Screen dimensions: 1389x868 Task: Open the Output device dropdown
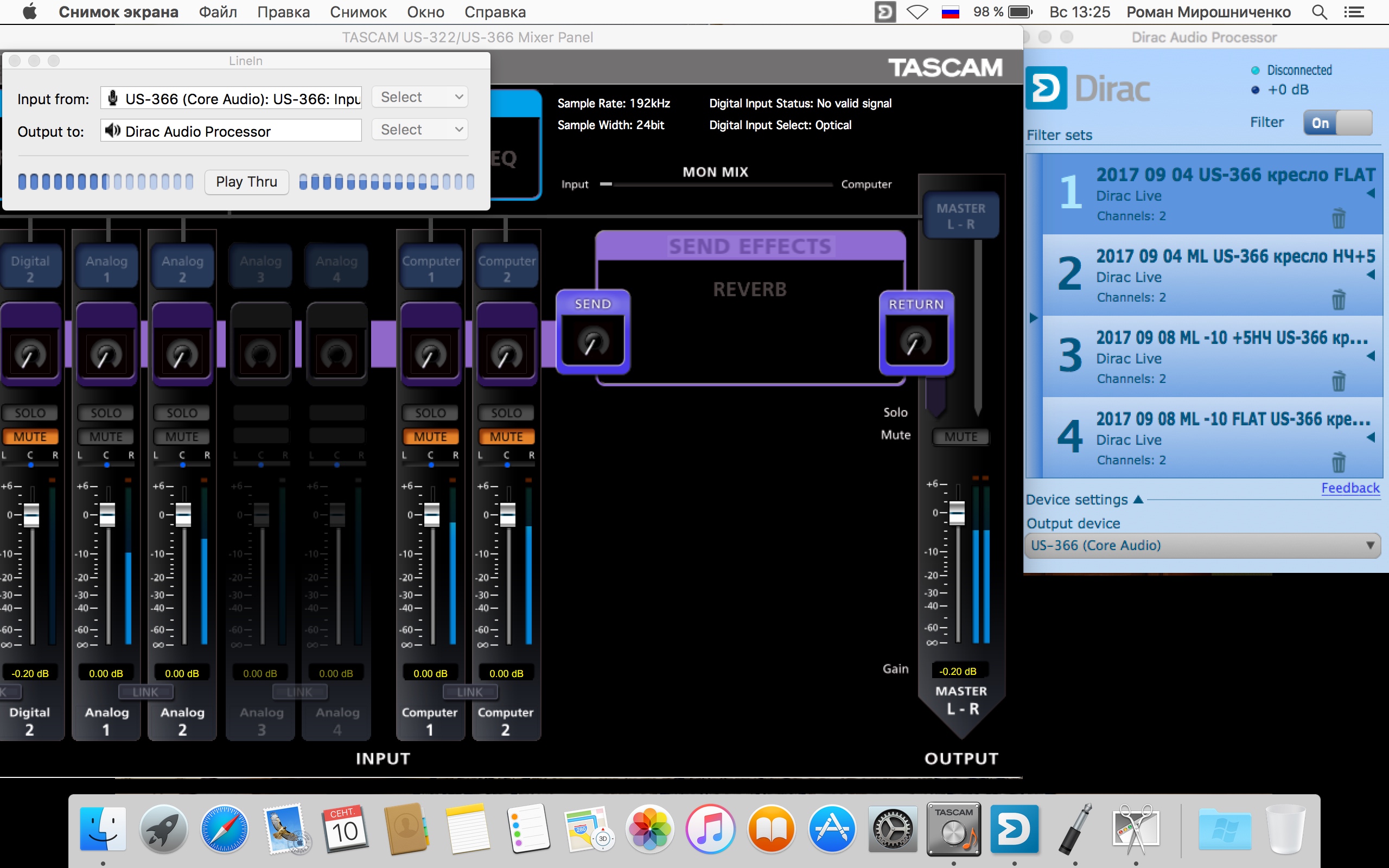pyautogui.click(x=1202, y=545)
